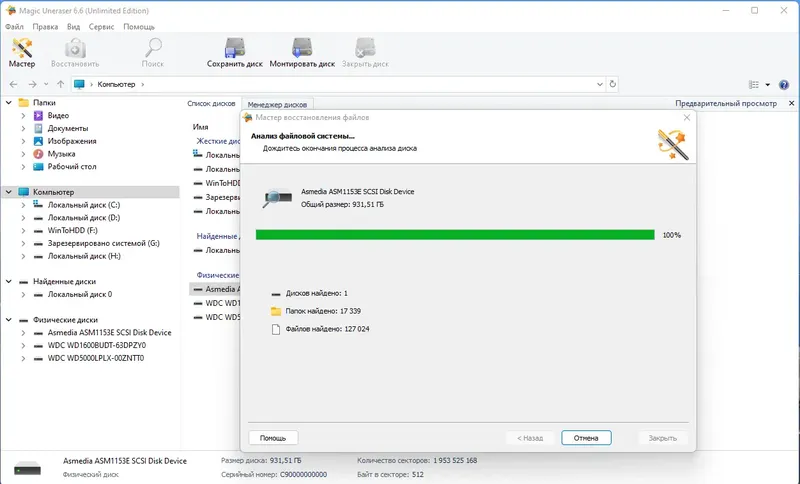
Task: Click Компьютер breadcrumb in address bar
Action: [116, 84]
